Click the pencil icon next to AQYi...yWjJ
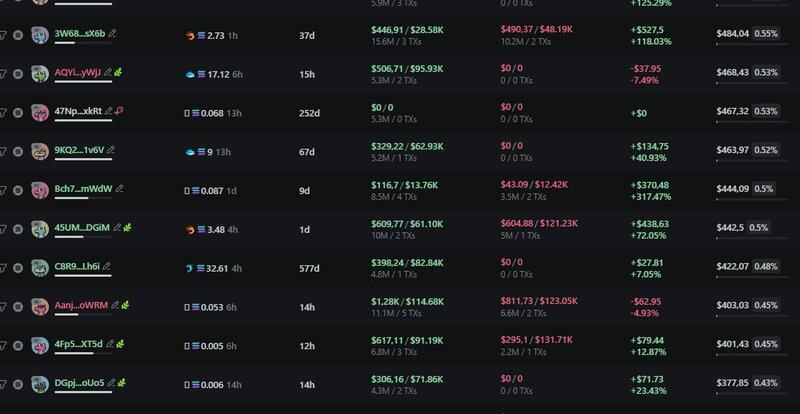Image resolution: width=800 pixels, height=414 pixels. 108,72
